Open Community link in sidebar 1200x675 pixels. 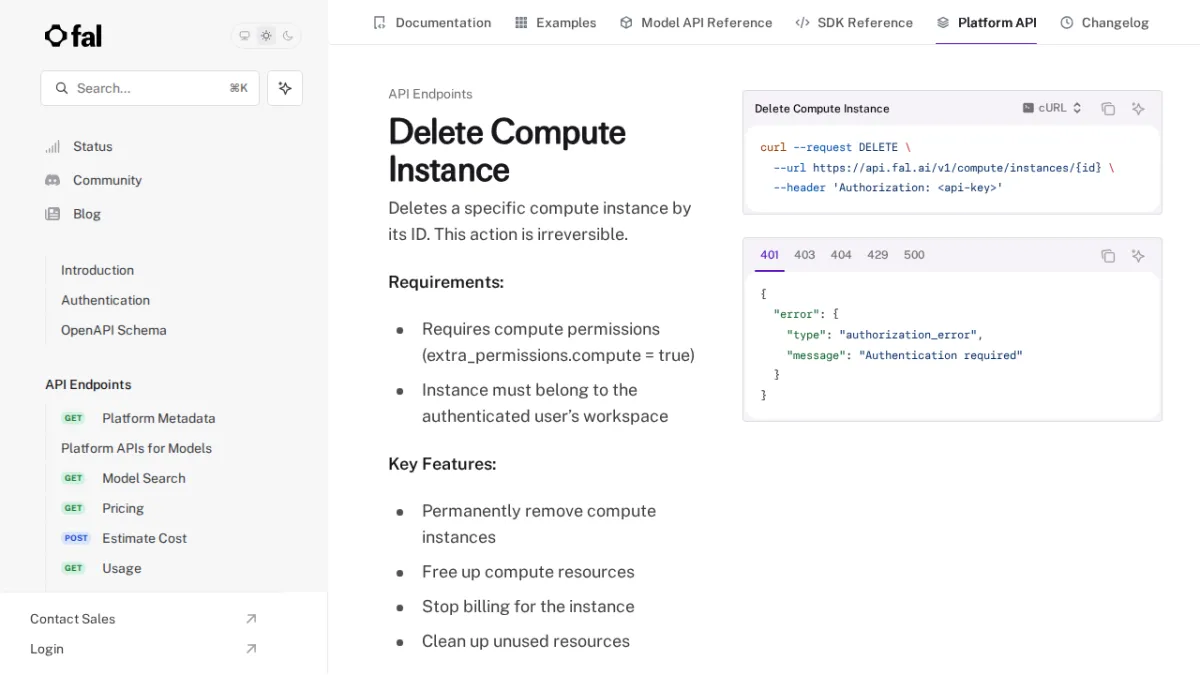(x=107, y=180)
